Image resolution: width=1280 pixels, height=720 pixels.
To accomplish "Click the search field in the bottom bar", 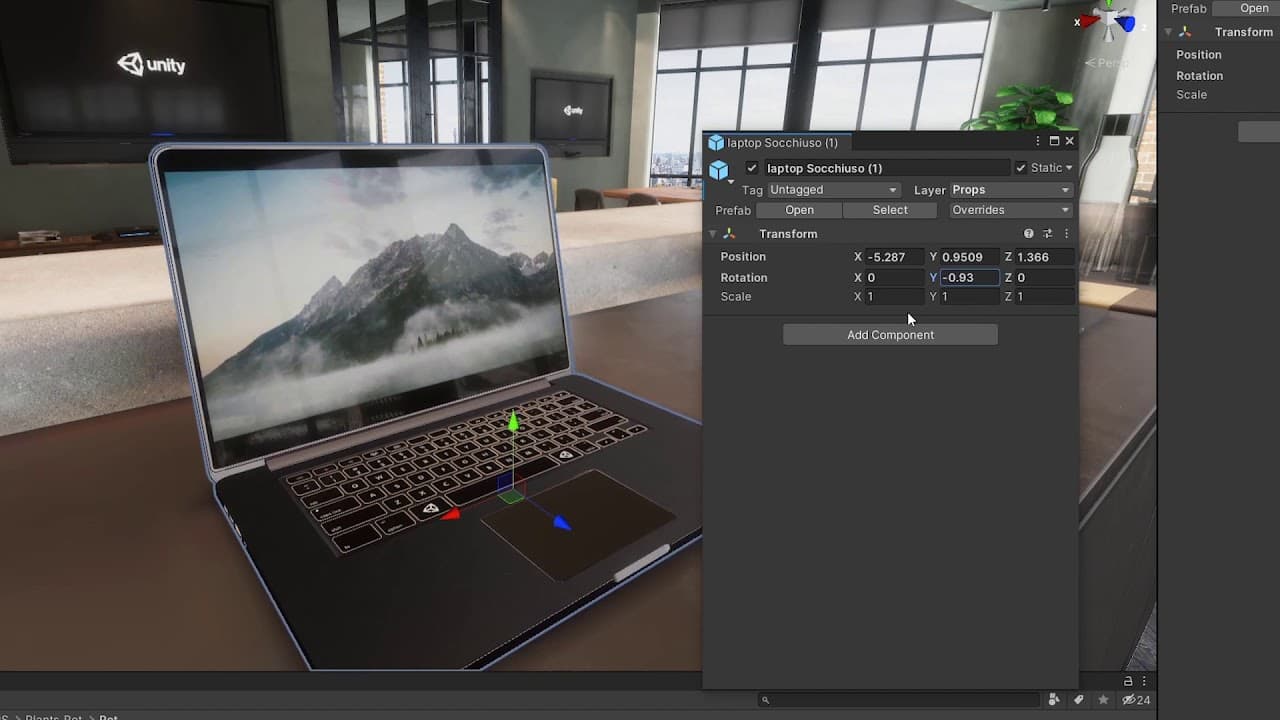I will (x=900, y=700).
